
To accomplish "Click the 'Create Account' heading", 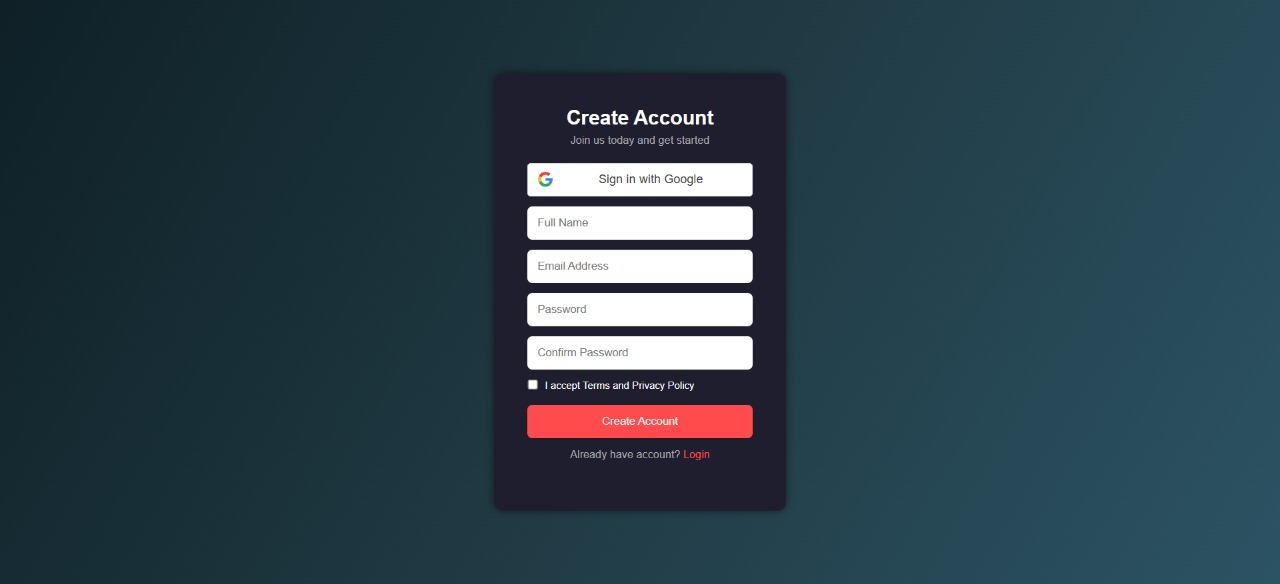I will tap(640, 118).
